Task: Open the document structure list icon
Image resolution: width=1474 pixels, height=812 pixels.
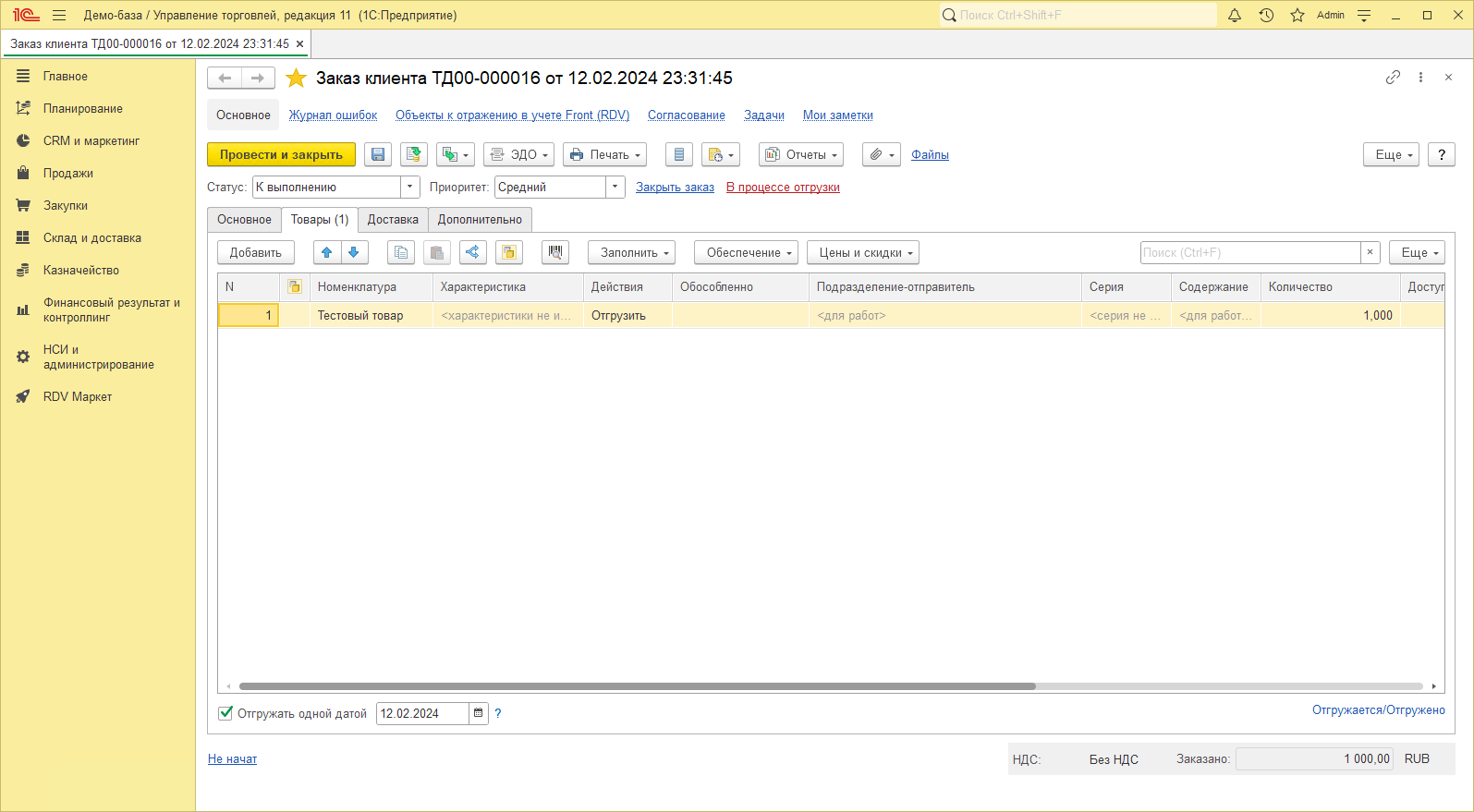Action: [679, 155]
